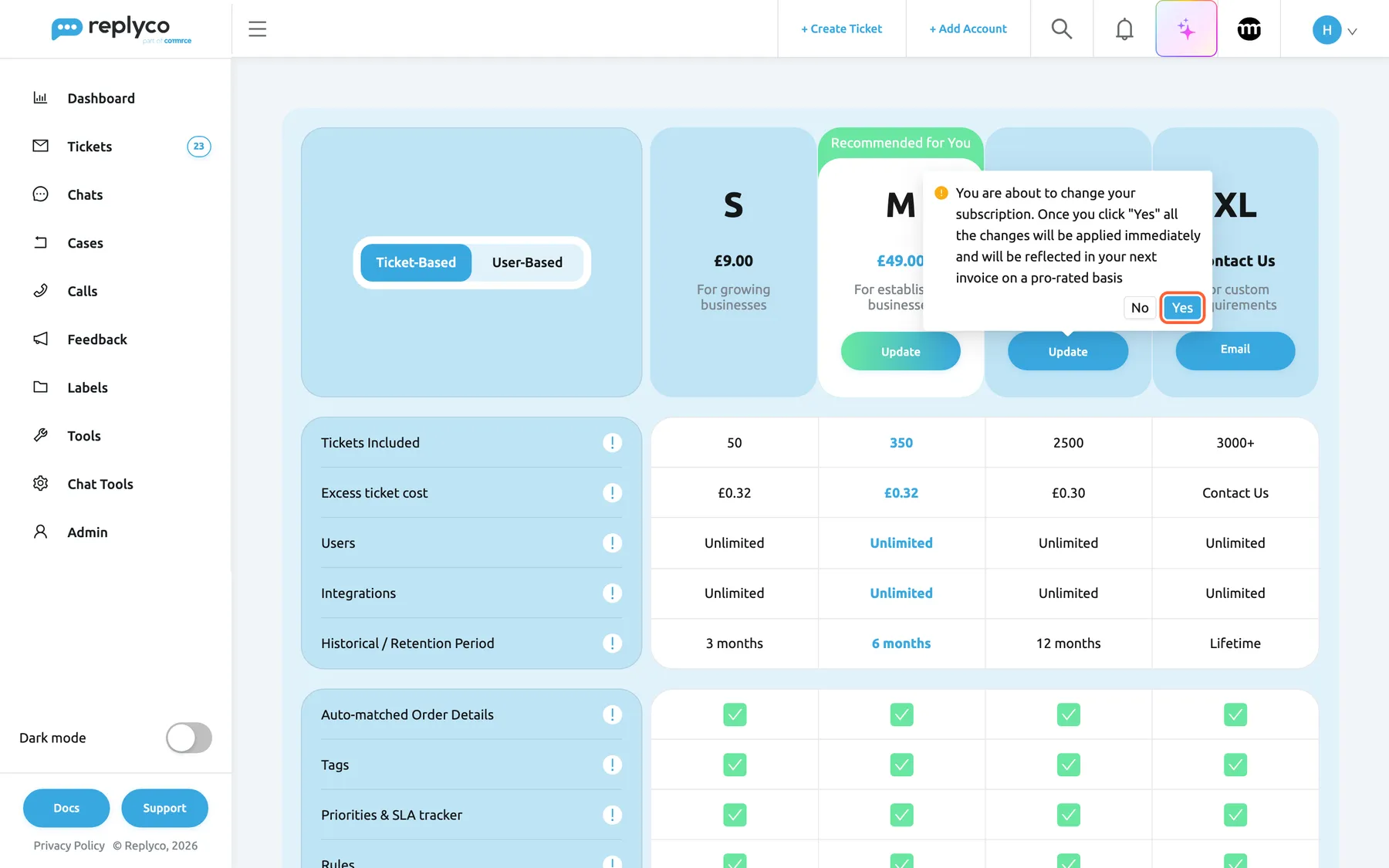
Task: Click + Create Ticket
Action: (x=841, y=29)
